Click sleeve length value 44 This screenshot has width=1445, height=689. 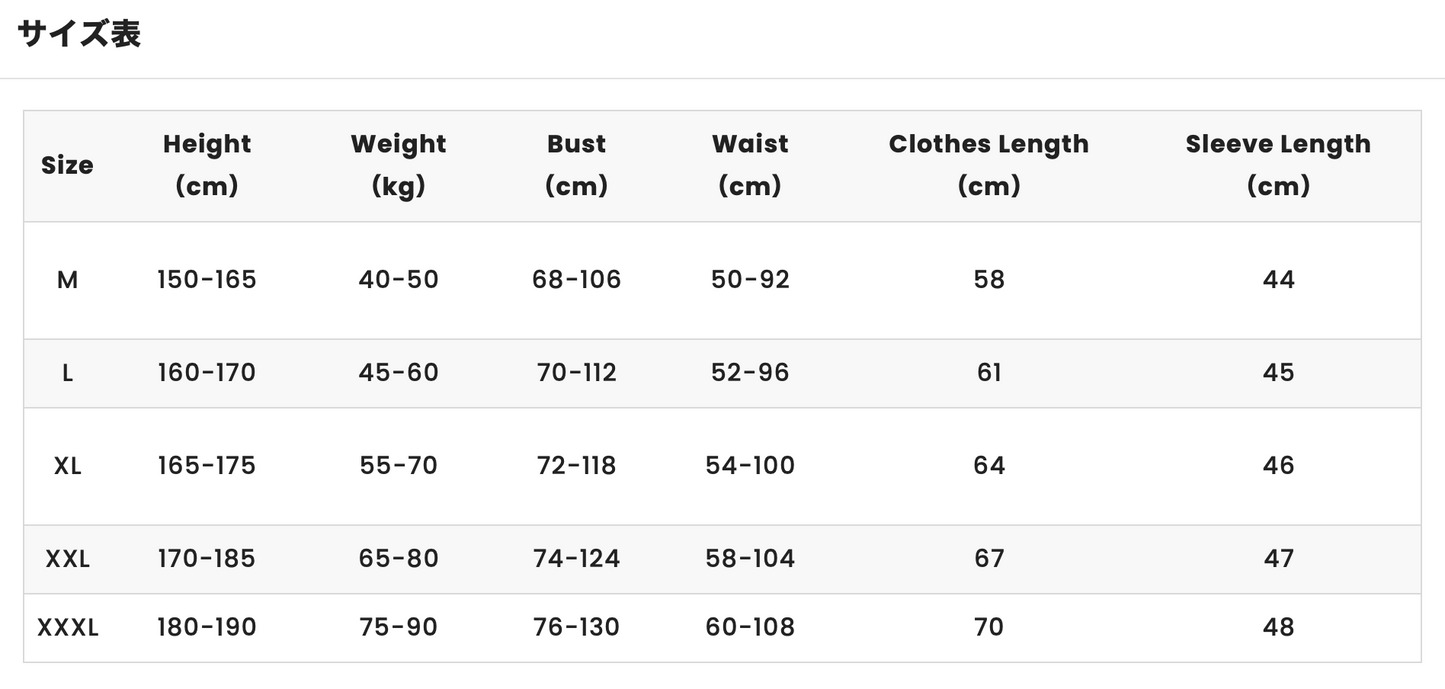[x=1278, y=280]
